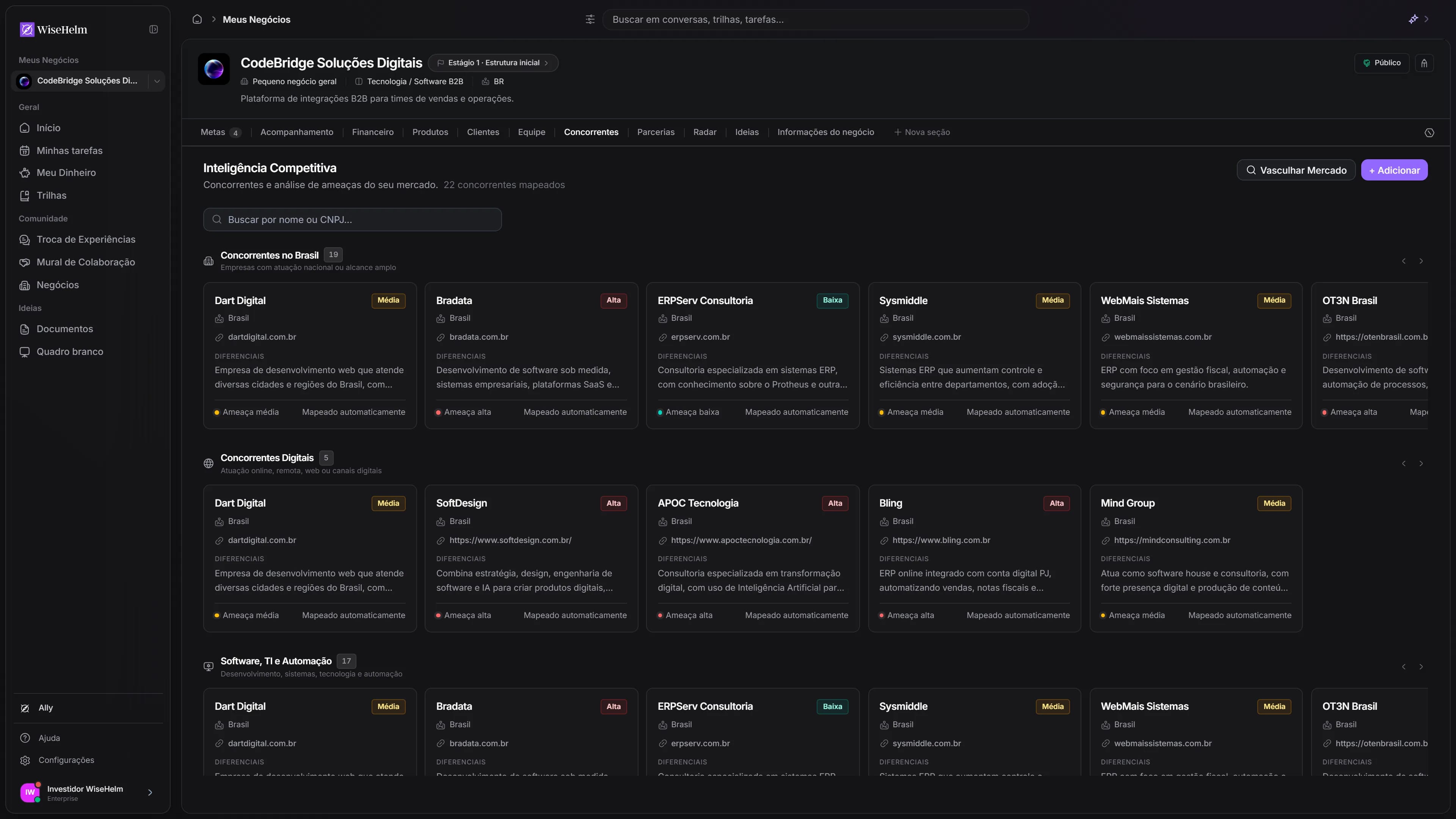Screen dimensions: 1456x819
Task: Toggle the Público visibility button
Action: click(x=1381, y=63)
